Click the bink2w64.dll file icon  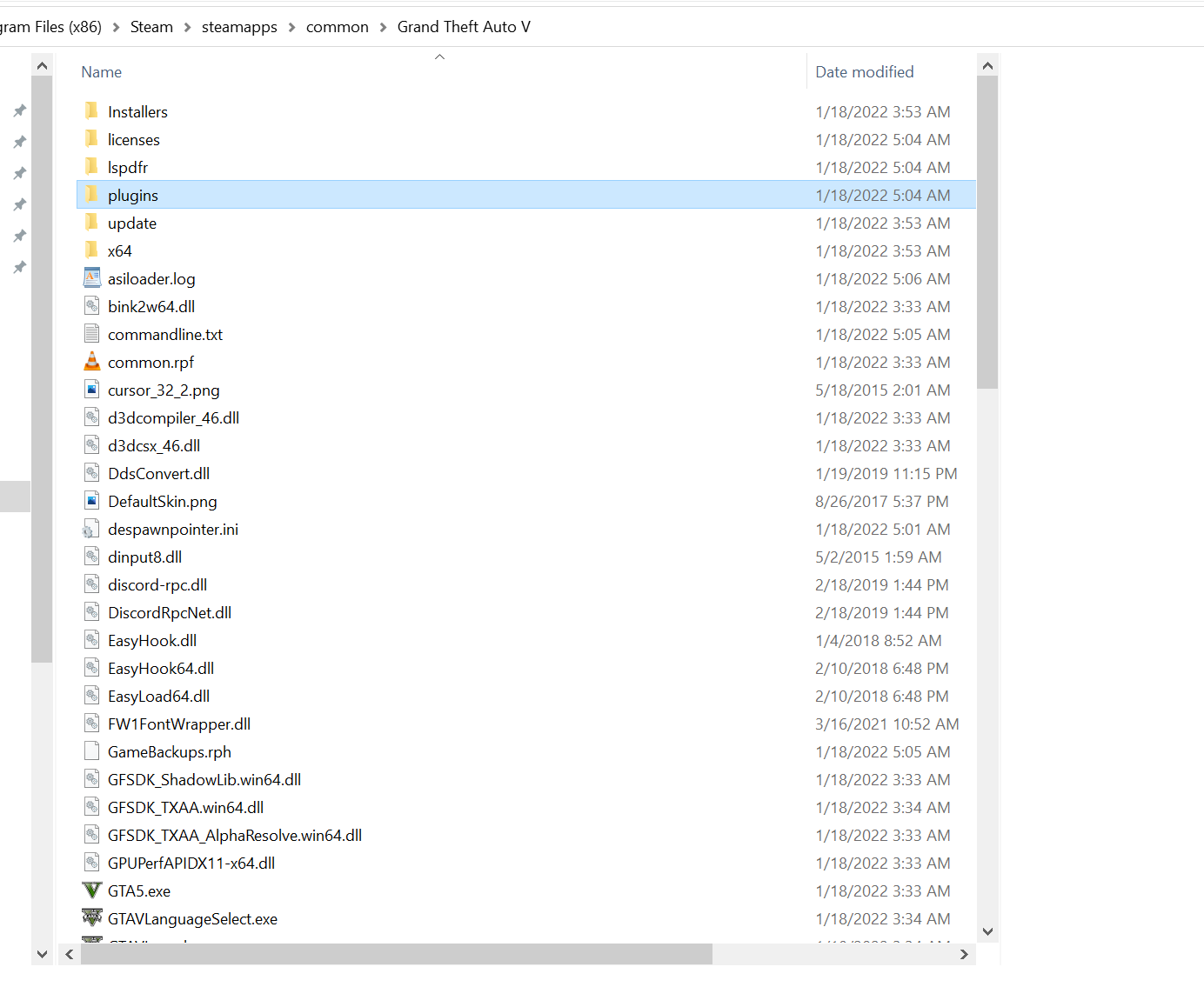pos(91,305)
